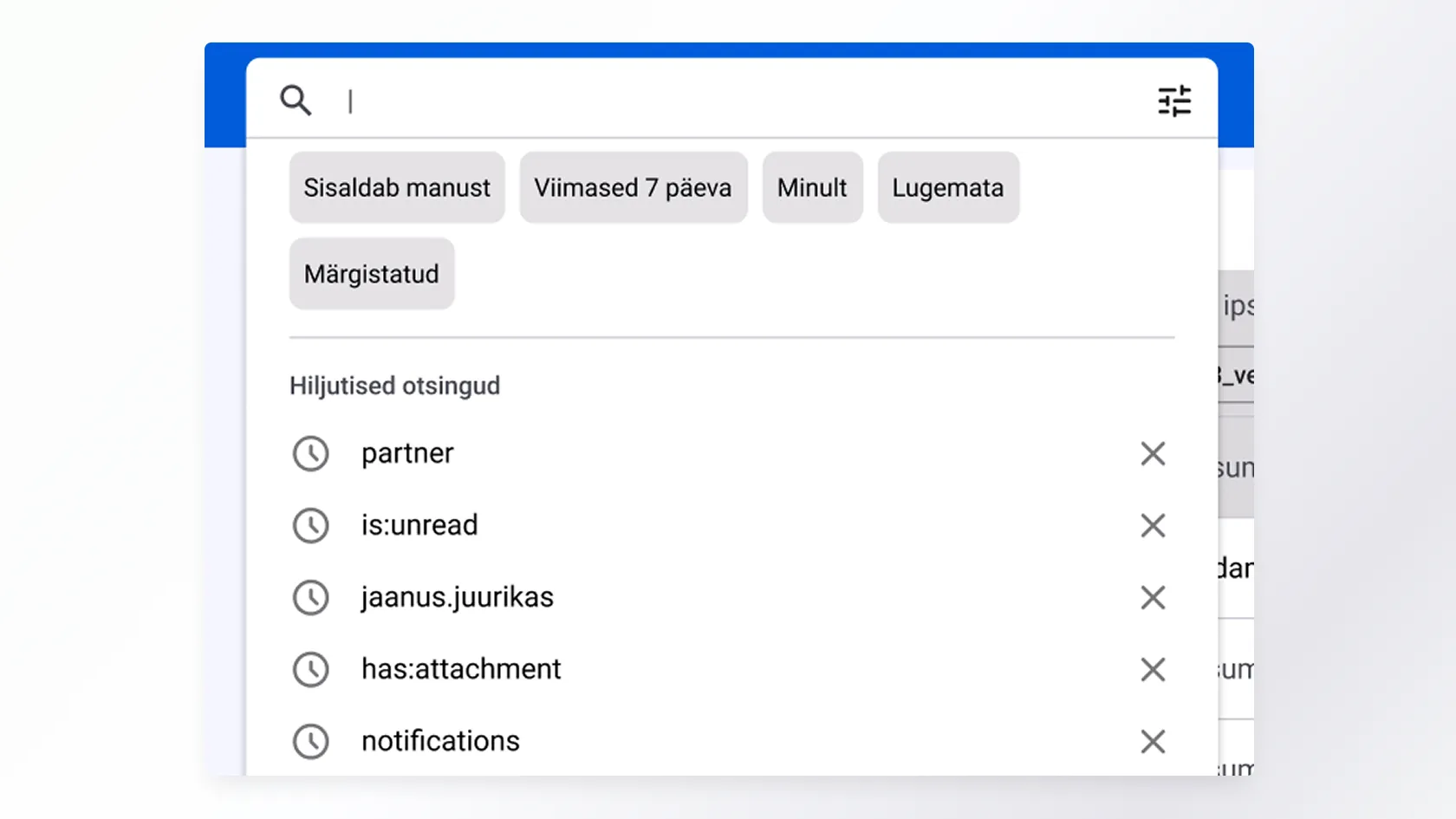
Task: Select 'partner' recent search suggestion
Action: pyautogui.click(x=407, y=453)
